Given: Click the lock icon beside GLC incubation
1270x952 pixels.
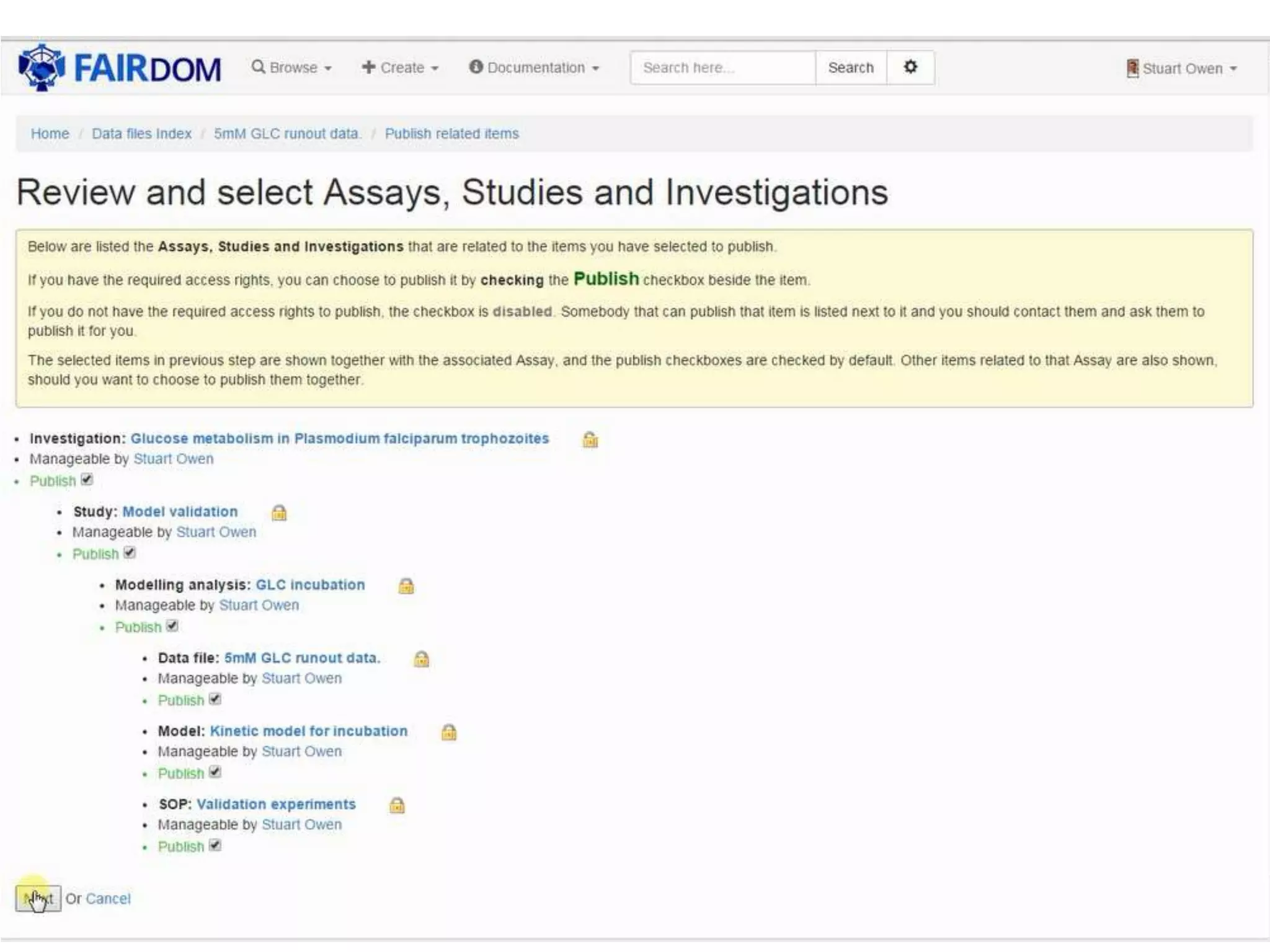Looking at the screenshot, I should (406, 586).
